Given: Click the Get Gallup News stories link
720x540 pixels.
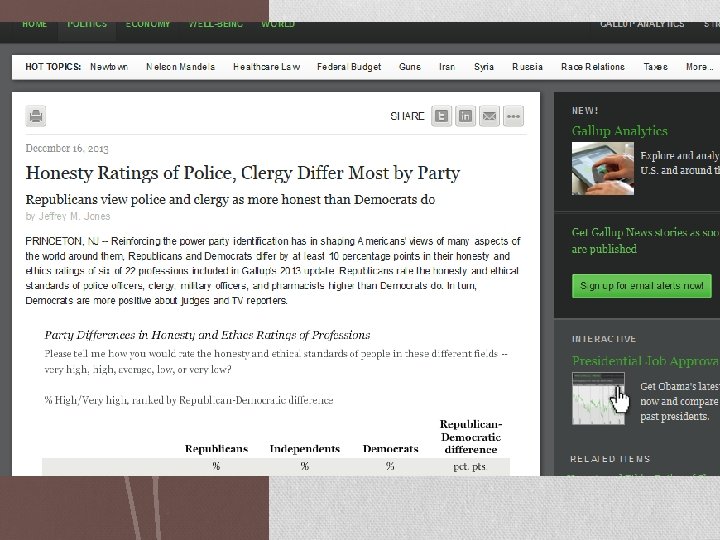Looking at the screenshot, I should (646, 241).
